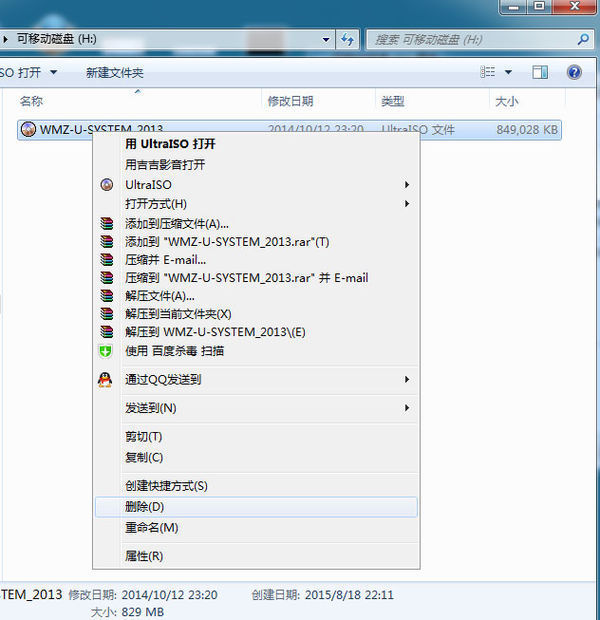The height and width of the screenshot is (620, 600).
Task: Sort by the 修改日期 column header
Action: click(318, 102)
